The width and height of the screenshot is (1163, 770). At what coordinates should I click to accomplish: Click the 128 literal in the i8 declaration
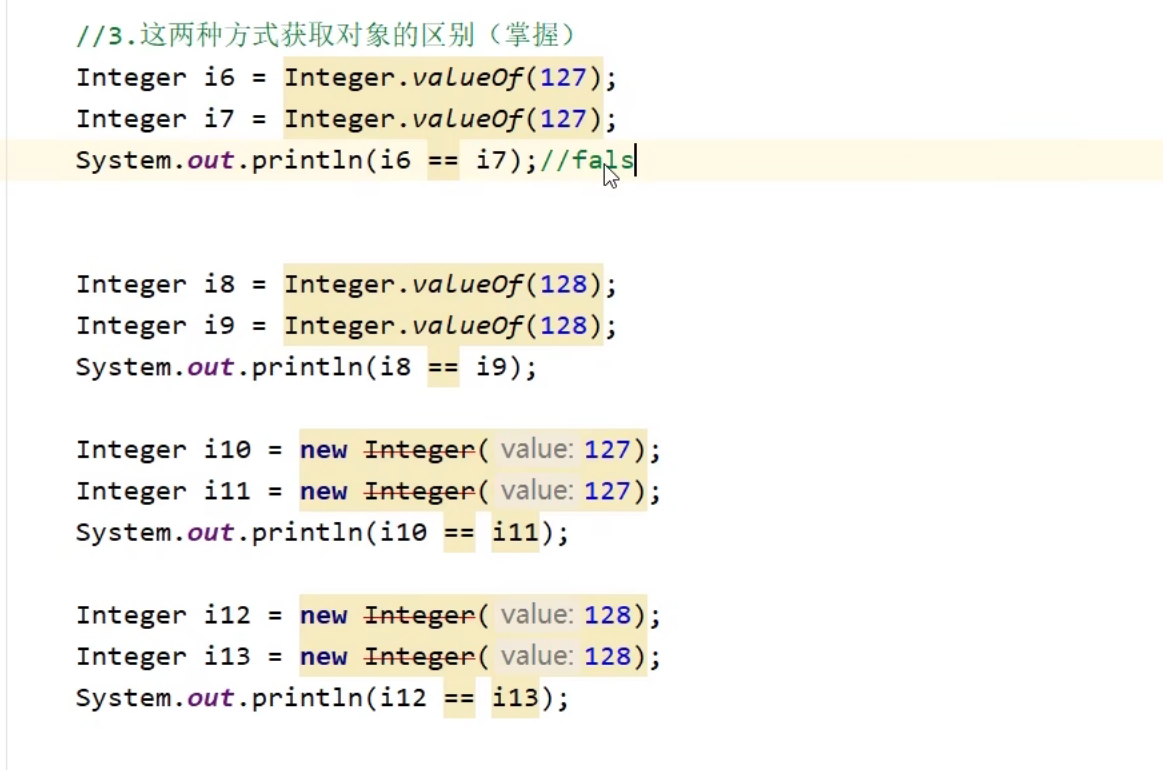click(563, 284)
